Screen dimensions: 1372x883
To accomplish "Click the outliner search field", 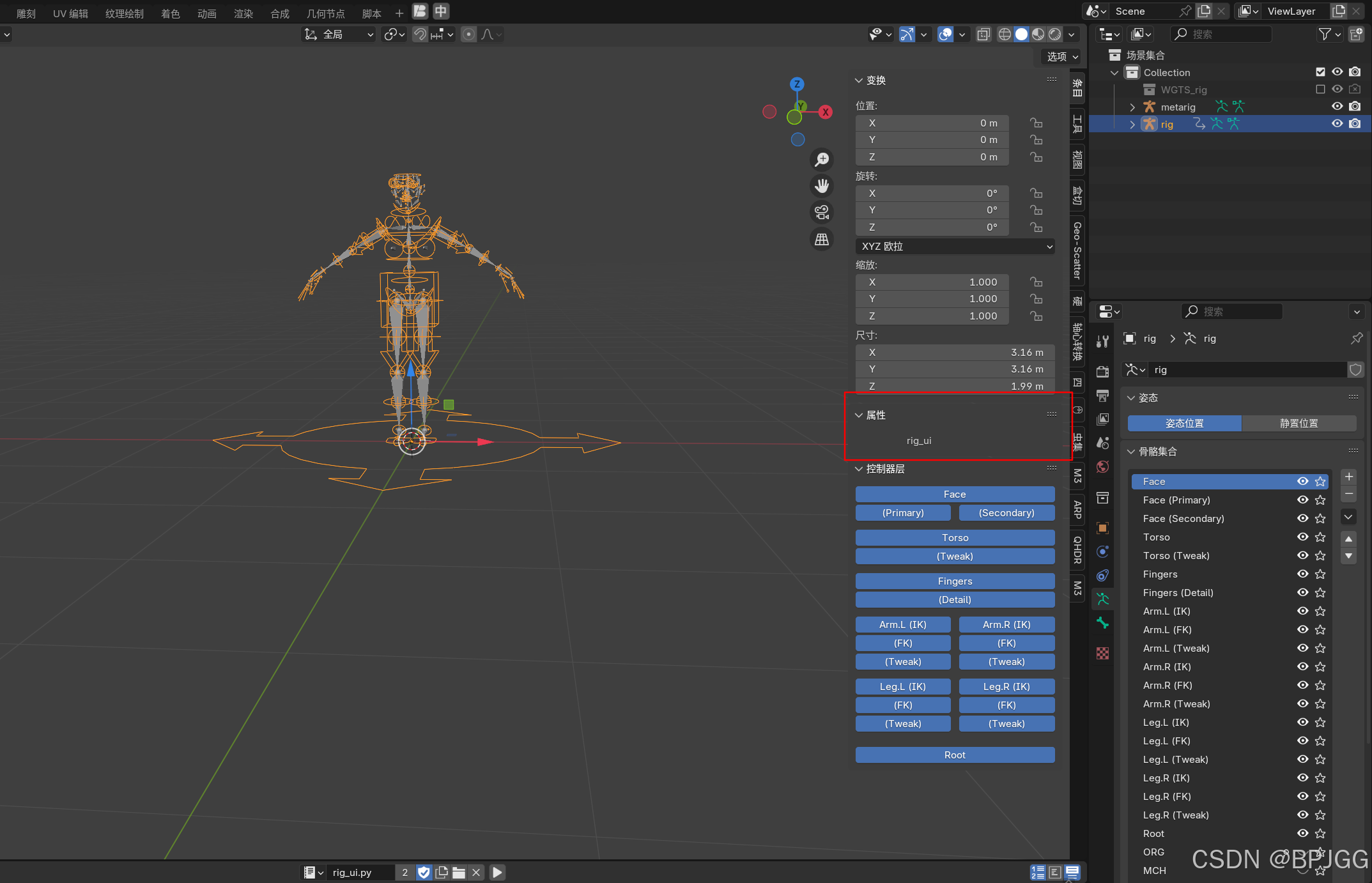I will [x=1221, y=34].
